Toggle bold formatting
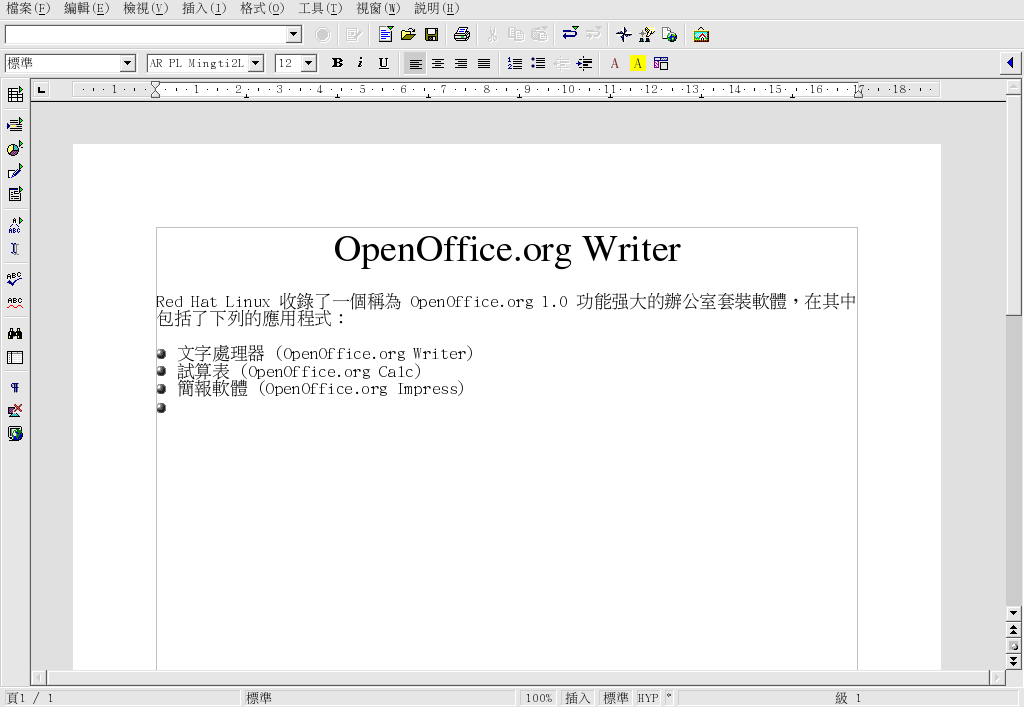 point(337,63)
